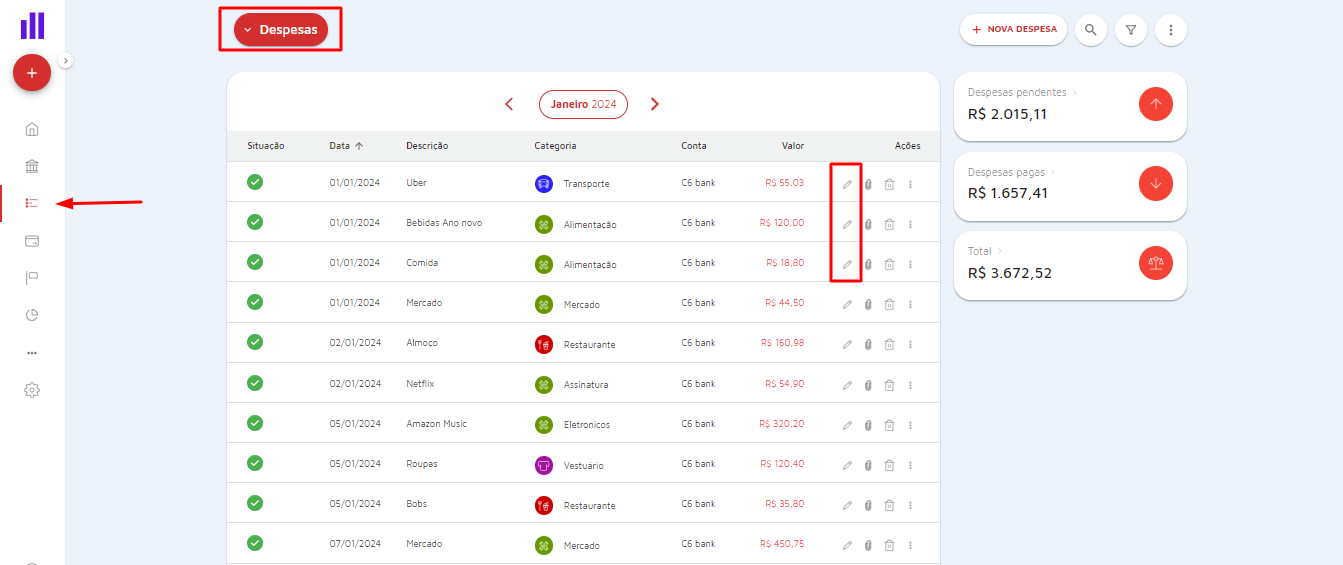Open the credit cards icon in sidebar
The image size is (1343, 565).
click(x=32, y=241)
